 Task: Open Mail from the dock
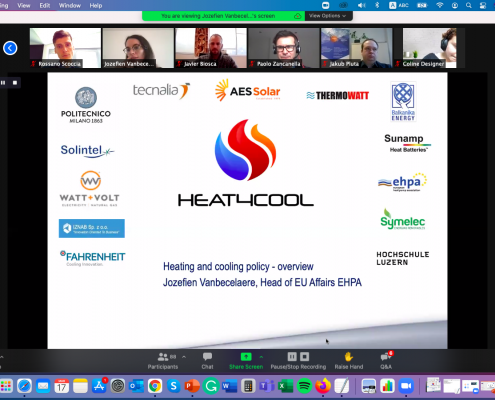43,386
